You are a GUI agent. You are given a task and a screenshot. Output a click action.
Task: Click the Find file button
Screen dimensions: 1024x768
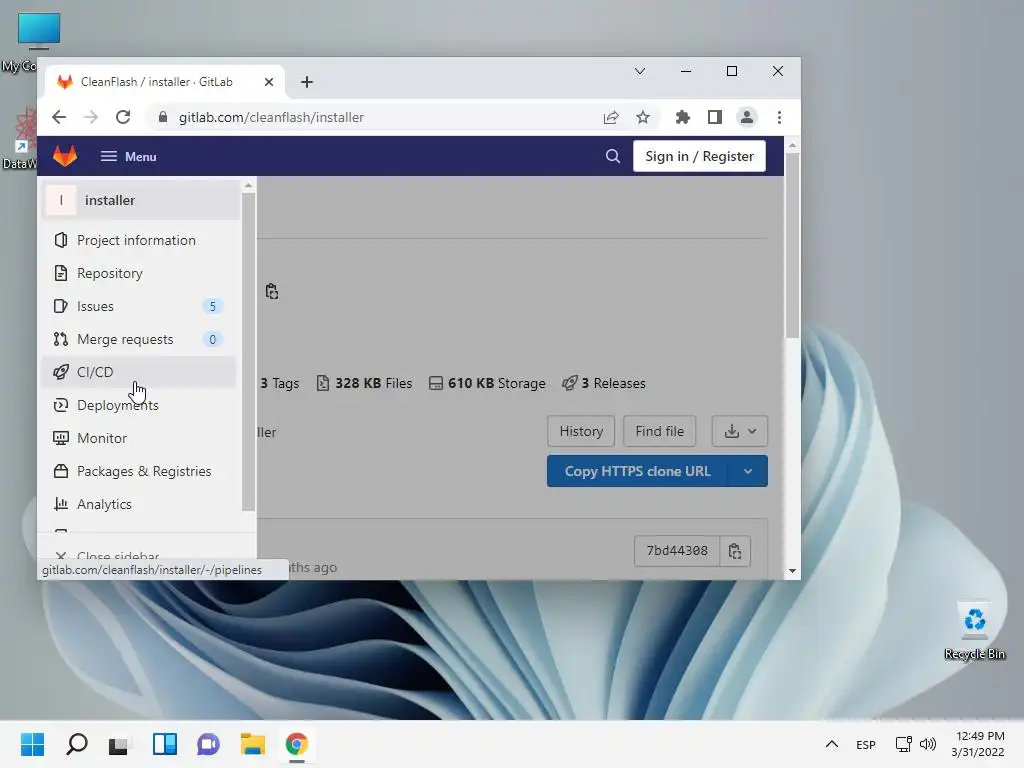pos(660,432)
